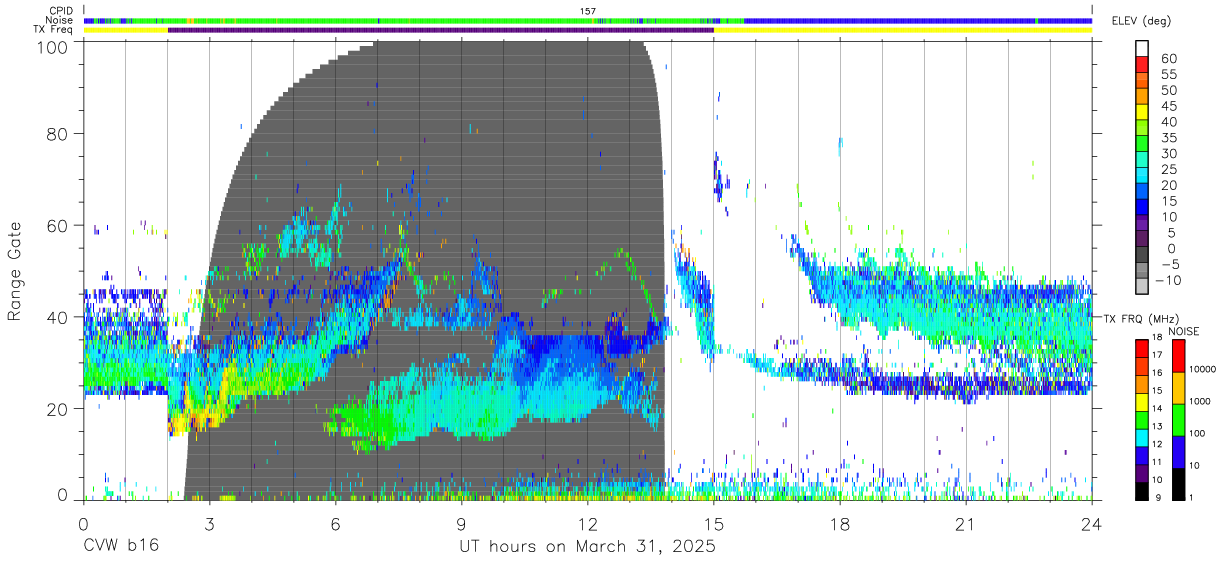Select the green swatch on NOISE color bar
The width and height of the screenshot is (1228, 567).
pos(1177,419)
